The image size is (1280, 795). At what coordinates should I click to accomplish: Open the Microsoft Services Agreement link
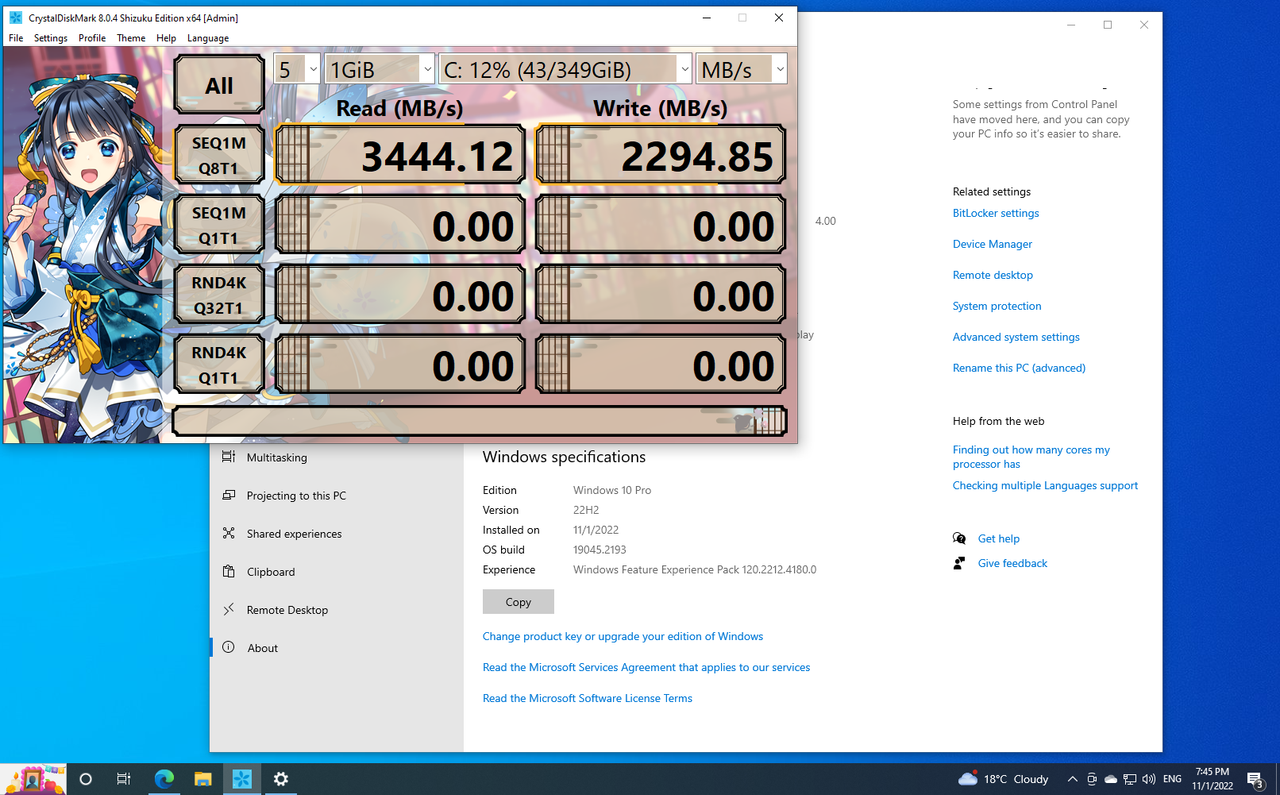[x=646, y=667]
